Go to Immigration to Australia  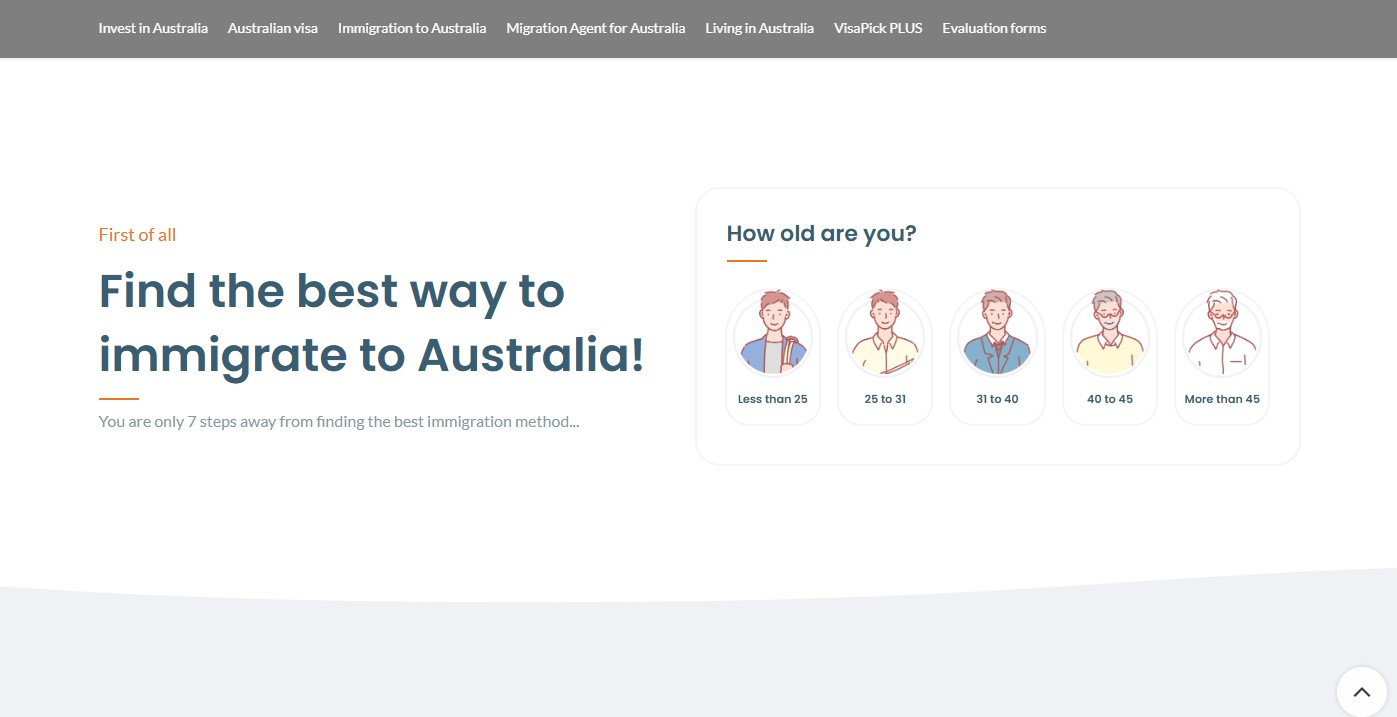pyautogui.click(x=412, y=28)
